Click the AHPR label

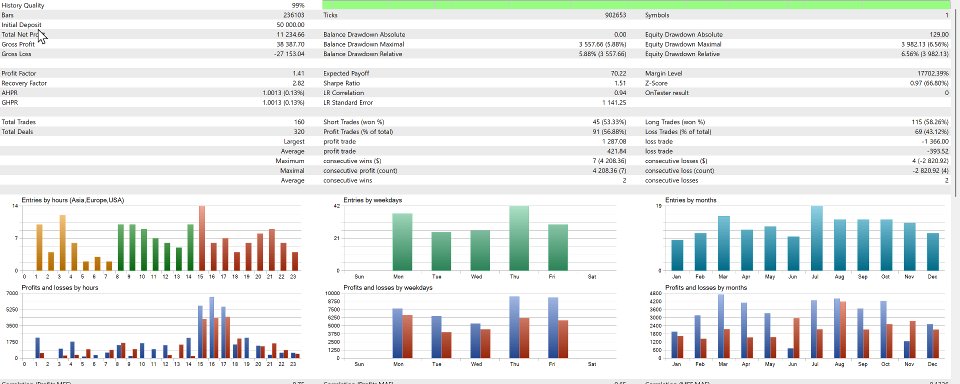(9, 93)
